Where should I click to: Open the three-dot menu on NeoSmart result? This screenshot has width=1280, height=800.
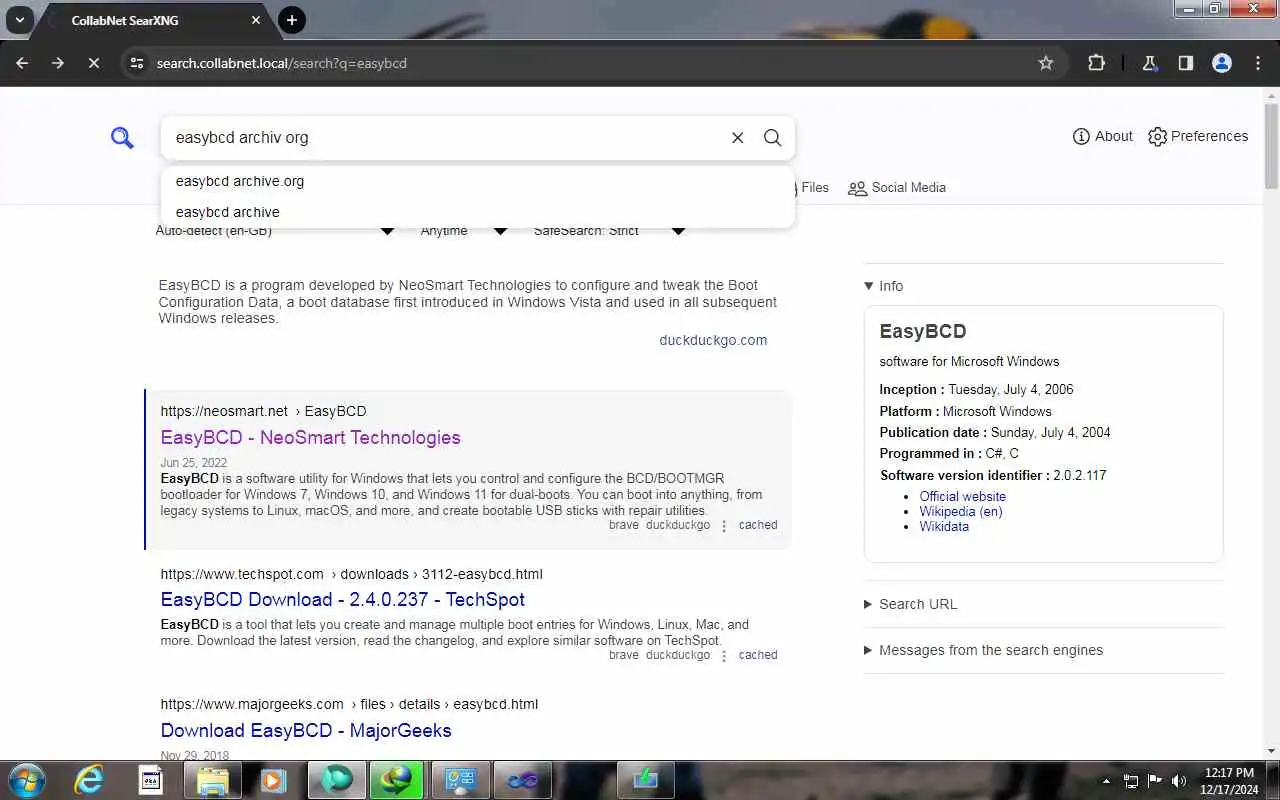(x=725, y=526)
